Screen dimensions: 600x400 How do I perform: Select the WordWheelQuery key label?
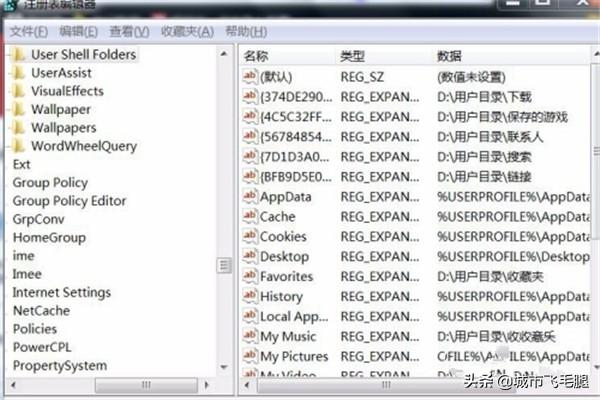84,146
